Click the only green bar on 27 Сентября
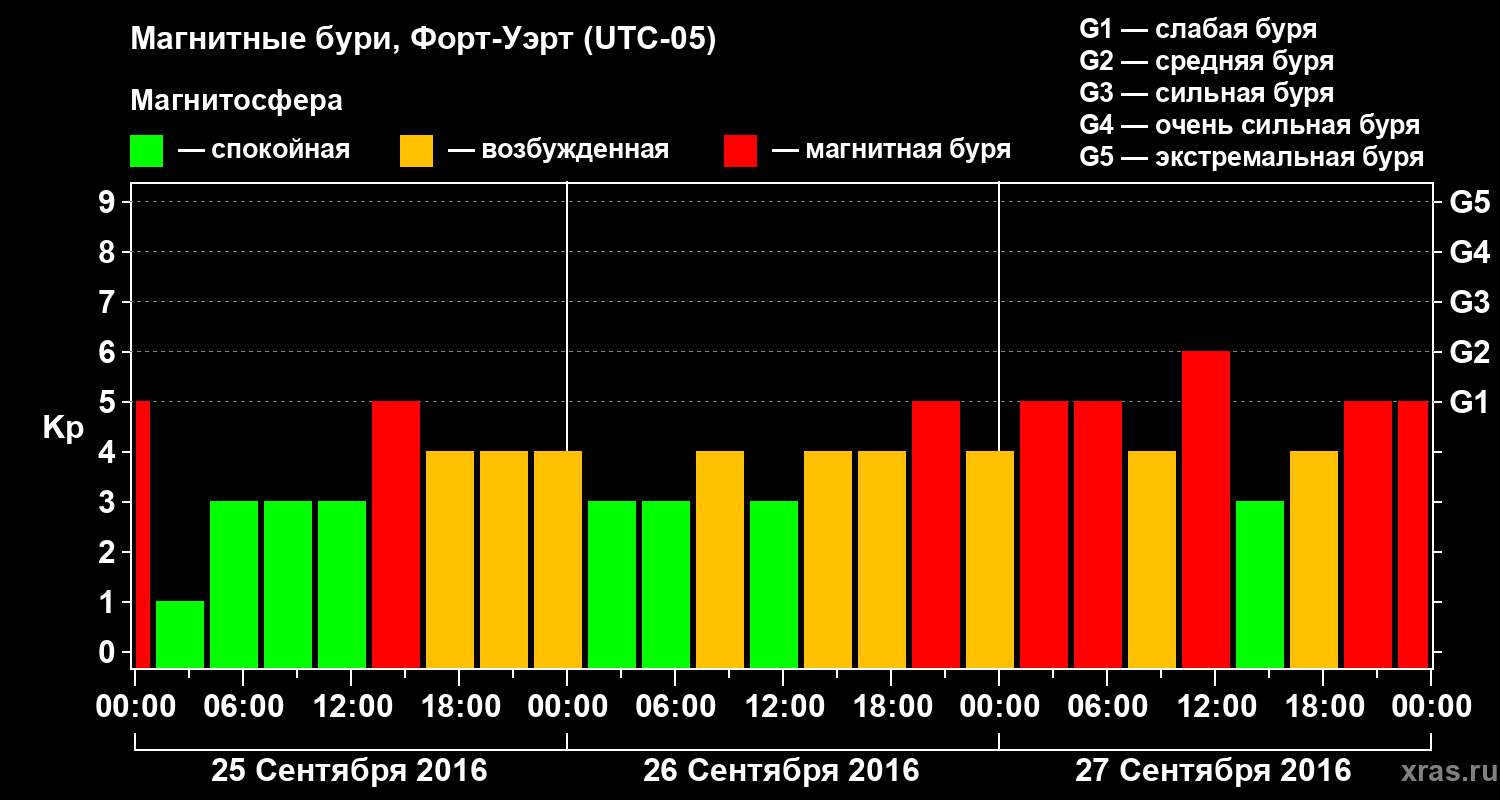The image size is (1500, 800). (1260, 584)
